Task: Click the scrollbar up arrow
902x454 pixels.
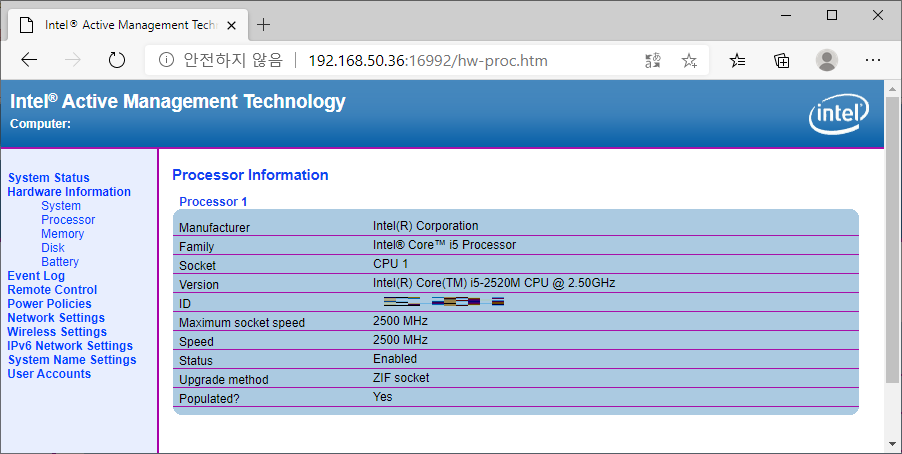Action: tap(892, 89)
